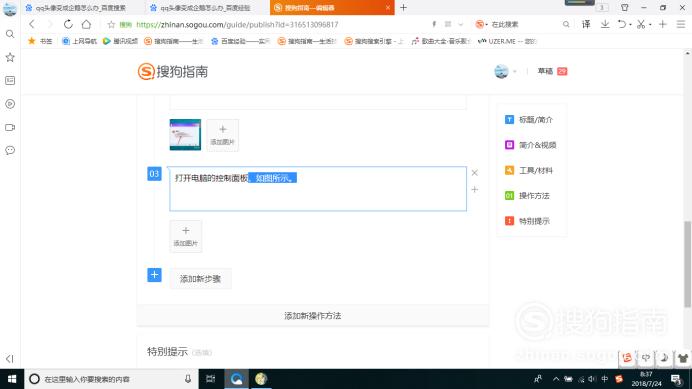Screen dimensions: 692x389
Task: Delete step 03 with the X icon
Action: pos(474,173)
